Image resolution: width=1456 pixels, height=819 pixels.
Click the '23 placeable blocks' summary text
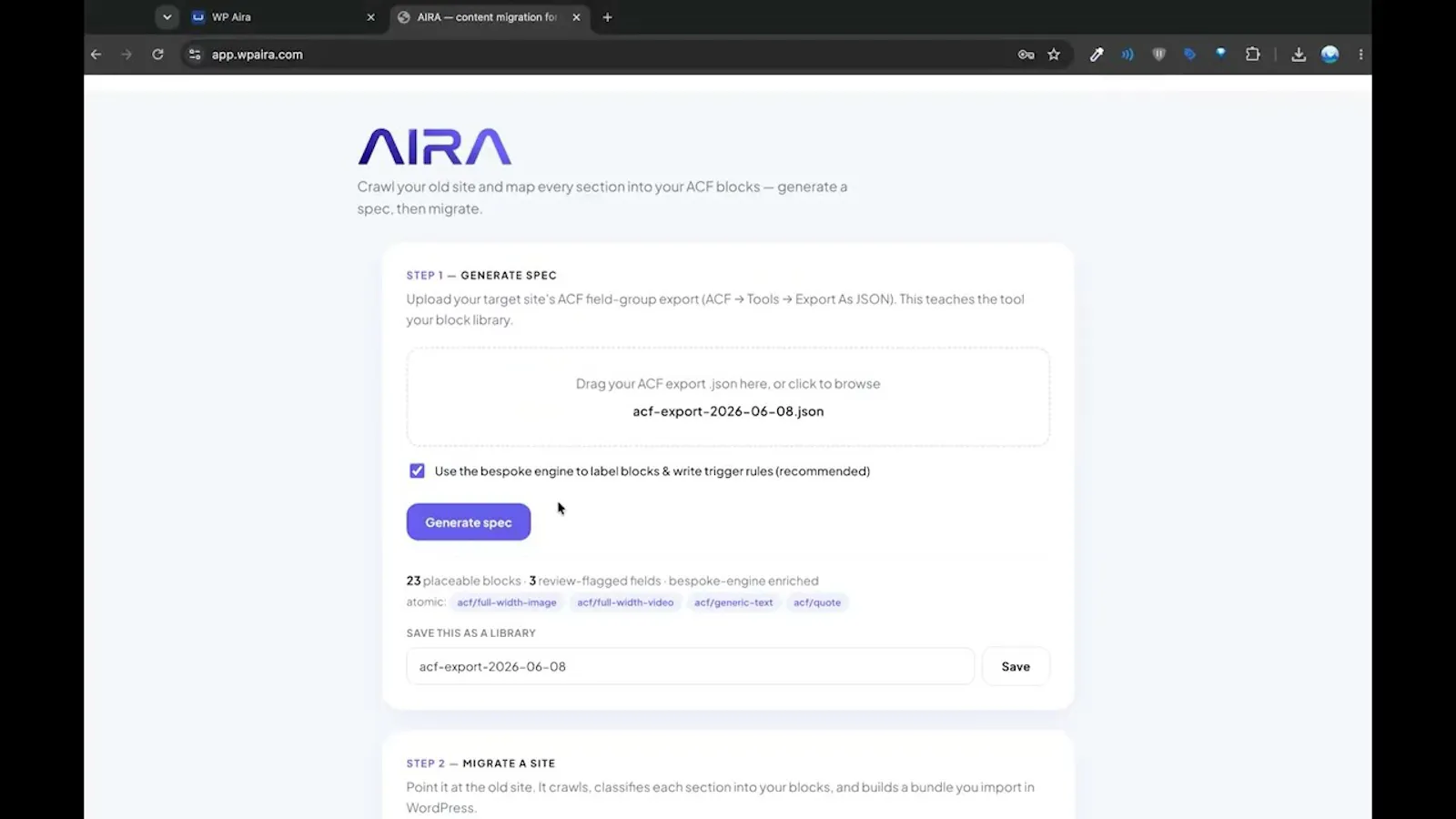coord(464,581)
